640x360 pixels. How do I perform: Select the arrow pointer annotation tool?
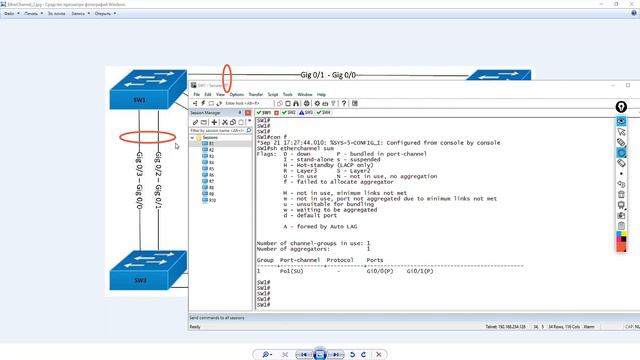click(x=621, y=131)
